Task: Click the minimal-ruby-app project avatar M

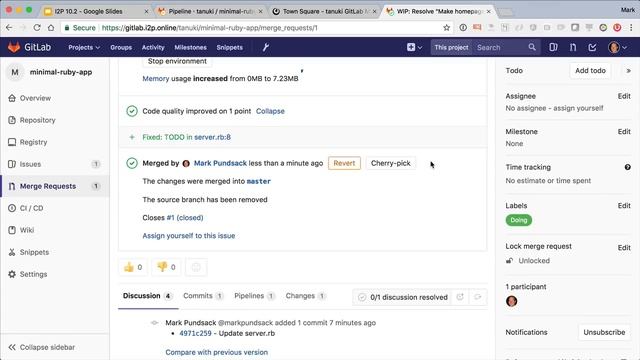Action: pos(15,72)
